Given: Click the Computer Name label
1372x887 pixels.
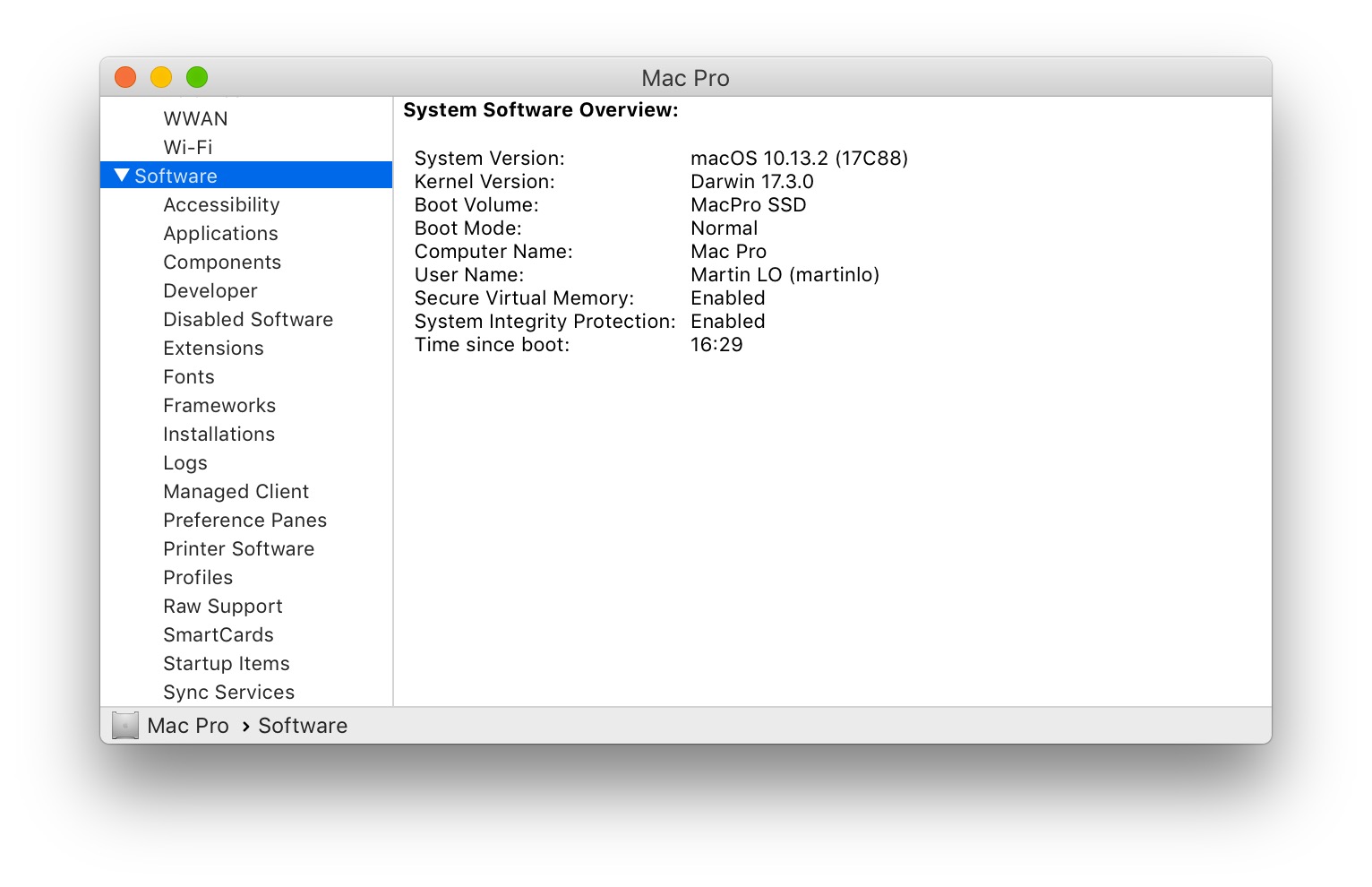Looking at the screenshot, I should tap(493, 252).
